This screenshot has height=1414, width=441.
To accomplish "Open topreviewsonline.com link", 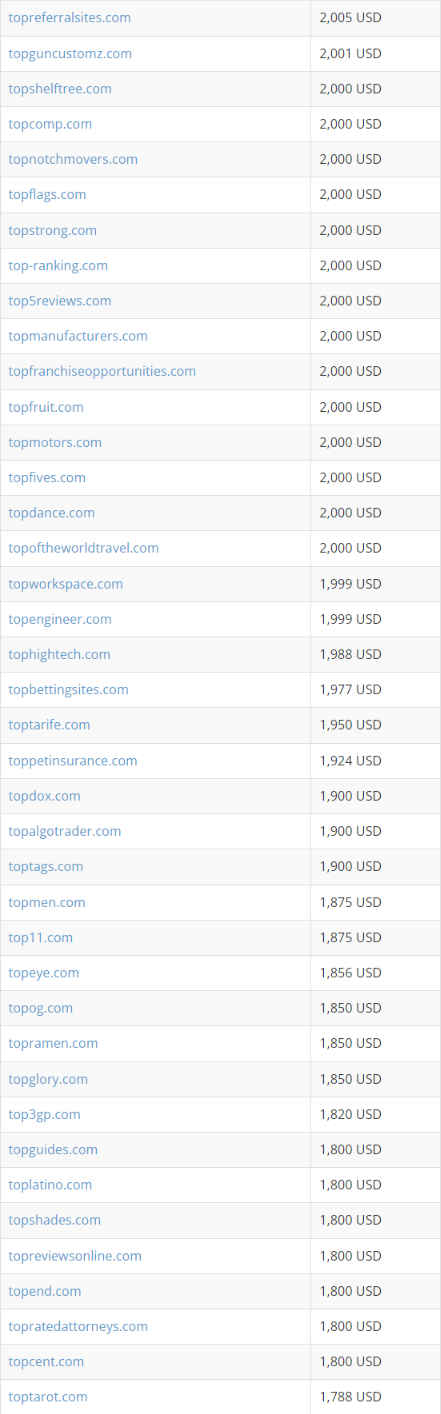I will pyautogui.click(x=75, y=1256).
